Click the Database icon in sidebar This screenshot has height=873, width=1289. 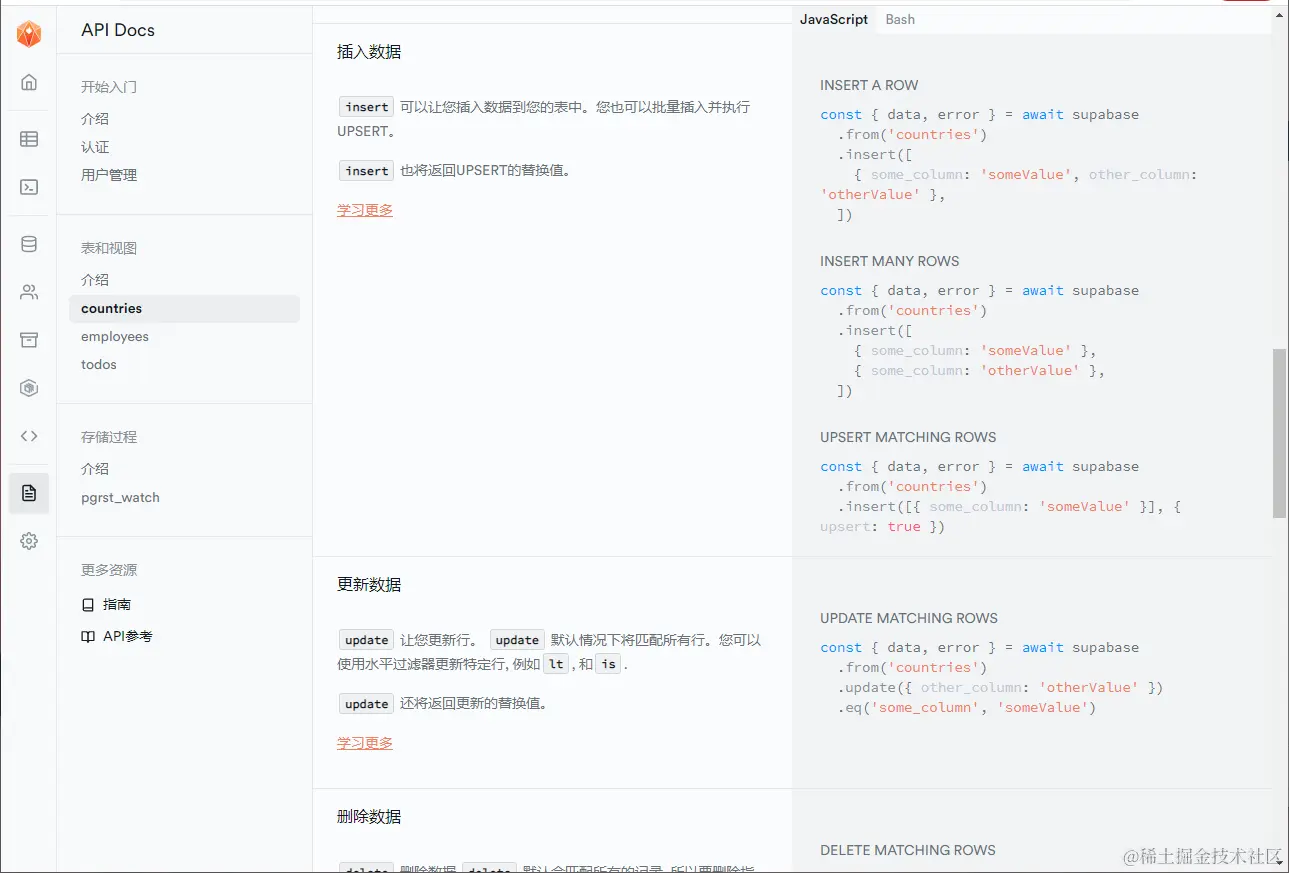(29, 243)
